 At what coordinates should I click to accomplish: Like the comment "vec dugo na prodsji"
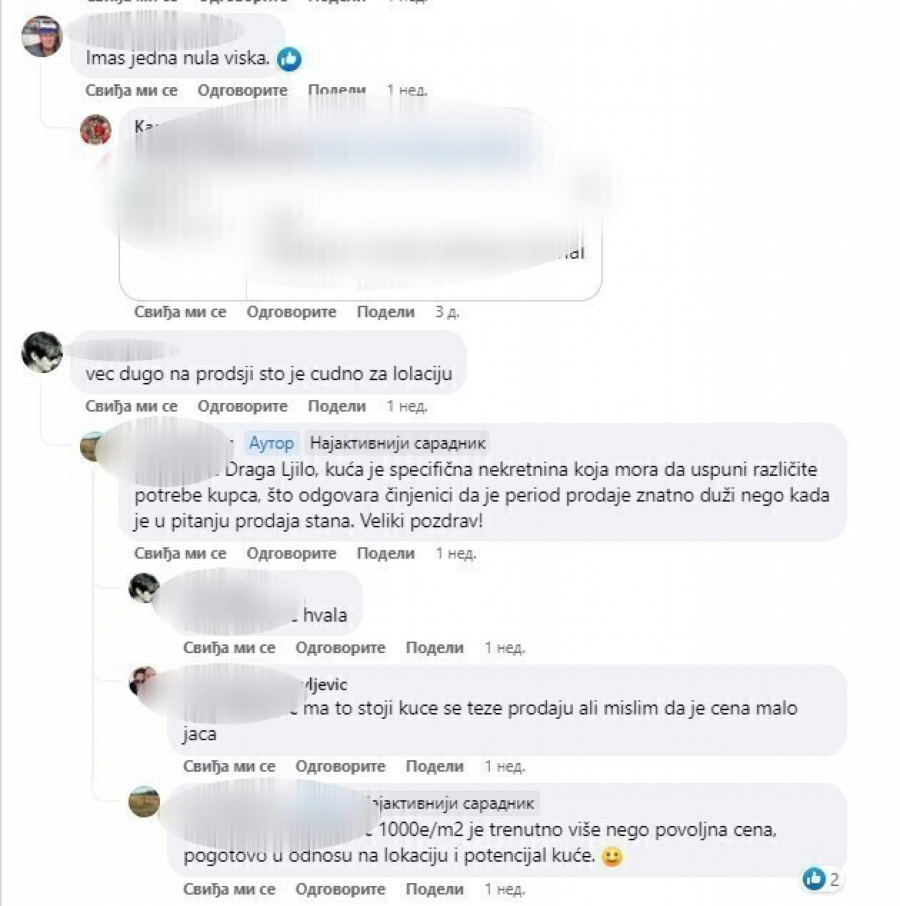tap(132, 406)
